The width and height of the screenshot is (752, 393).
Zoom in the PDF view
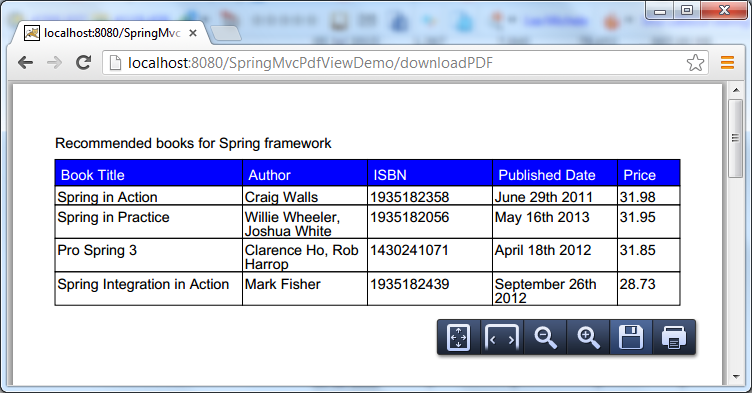point(588,338)
